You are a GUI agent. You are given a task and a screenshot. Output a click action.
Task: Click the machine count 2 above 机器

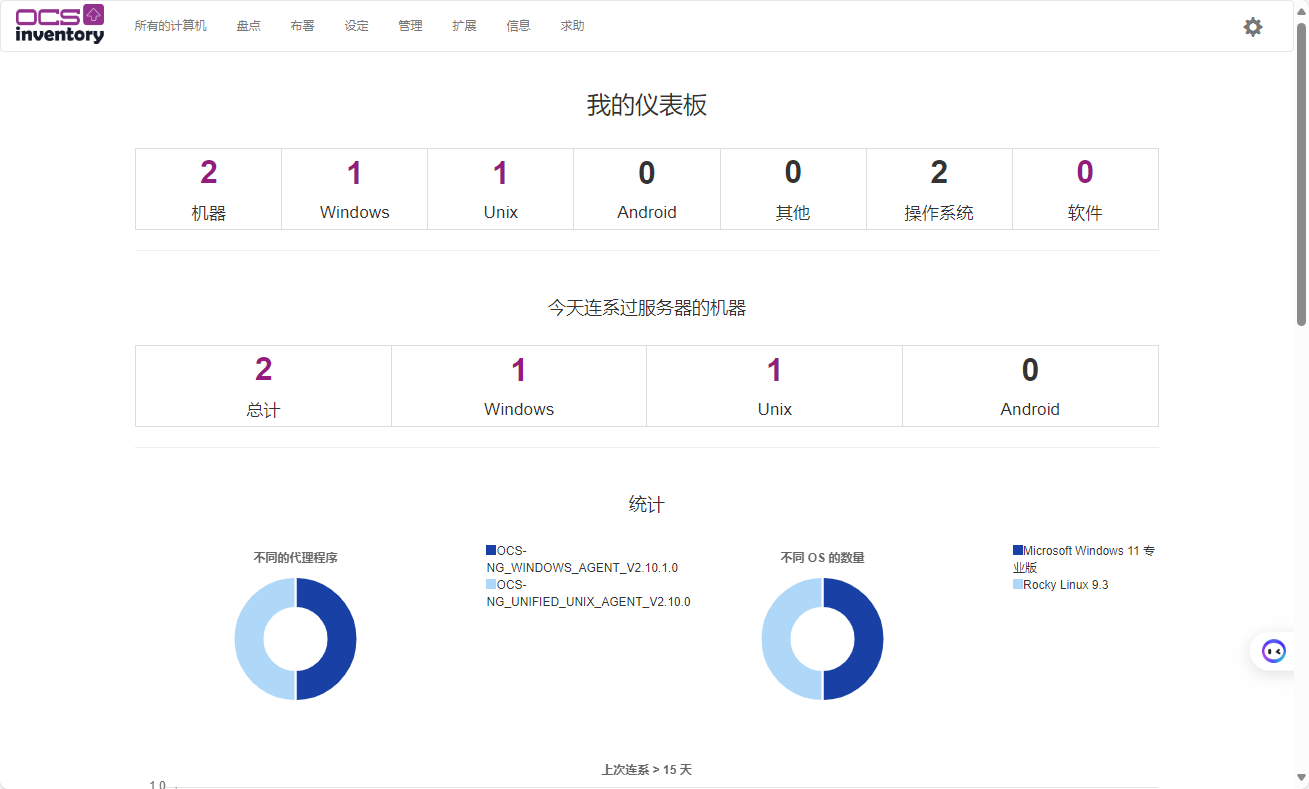point(209,173)
